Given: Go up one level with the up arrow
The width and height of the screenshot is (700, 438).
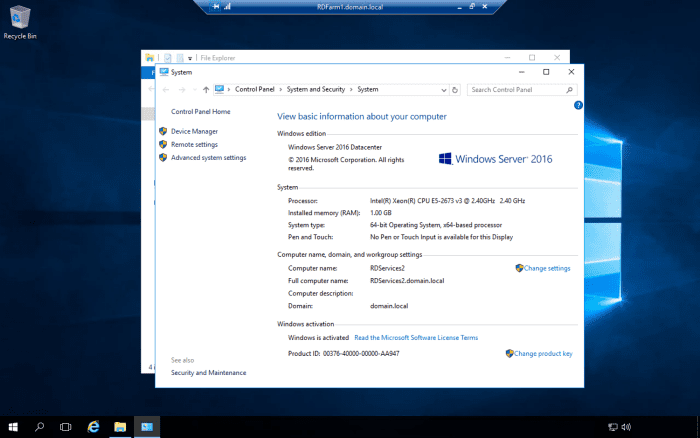Looking at the screenshot, I should coord(206,89).
